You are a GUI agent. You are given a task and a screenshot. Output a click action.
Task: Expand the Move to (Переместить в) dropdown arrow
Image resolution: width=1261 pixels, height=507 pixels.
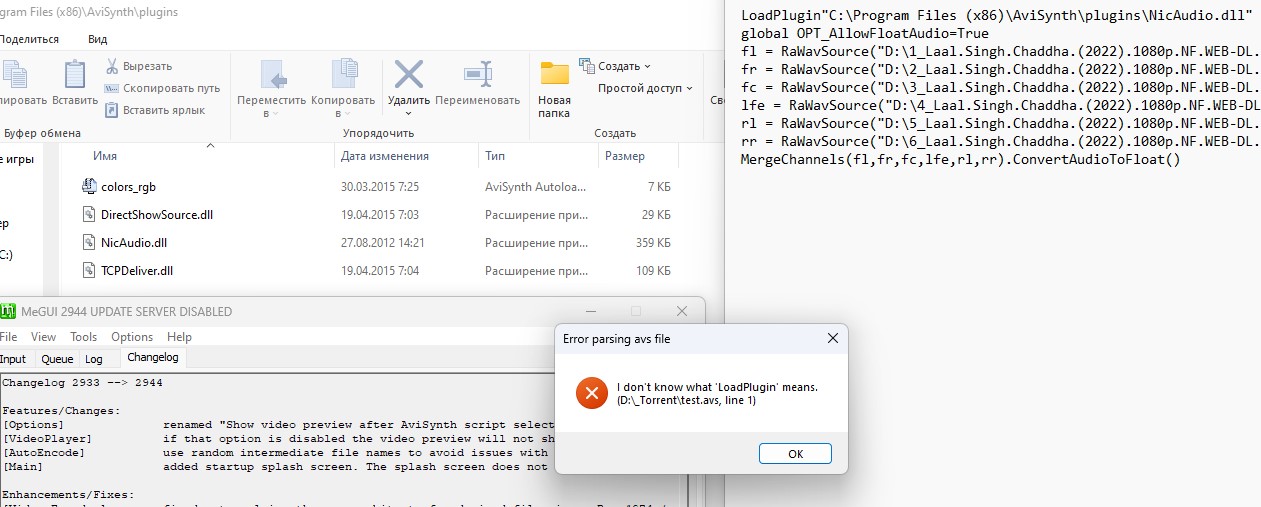click(x=278, y=114)
